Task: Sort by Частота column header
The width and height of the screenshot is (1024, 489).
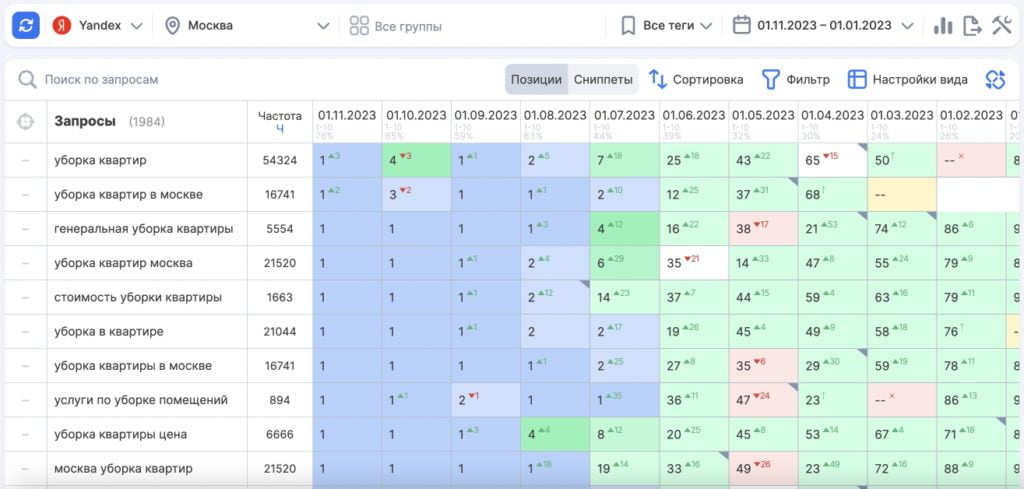Action: pyautogui.click(x=279, y=121)
